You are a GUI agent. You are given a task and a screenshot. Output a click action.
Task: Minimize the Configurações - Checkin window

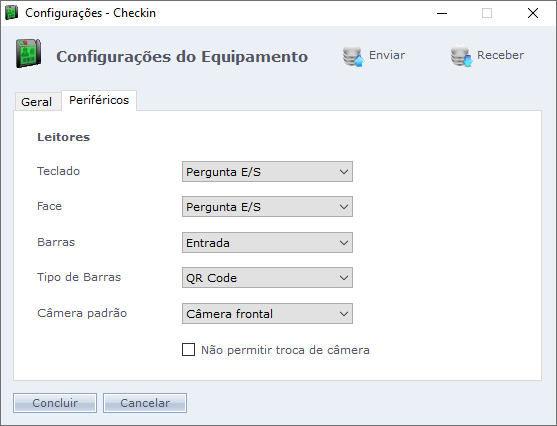click(x=442, y=13)
